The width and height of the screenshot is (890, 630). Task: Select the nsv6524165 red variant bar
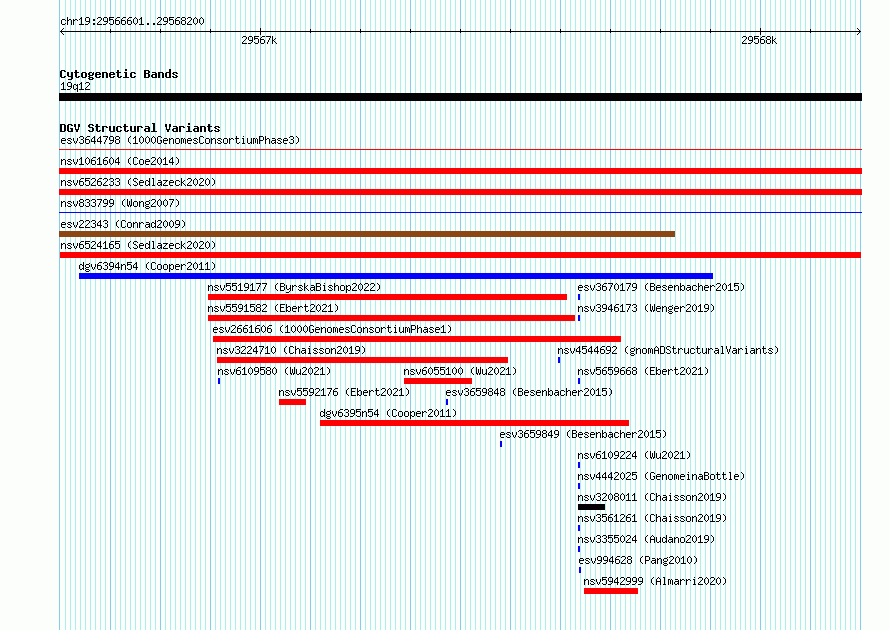[460, 255]
